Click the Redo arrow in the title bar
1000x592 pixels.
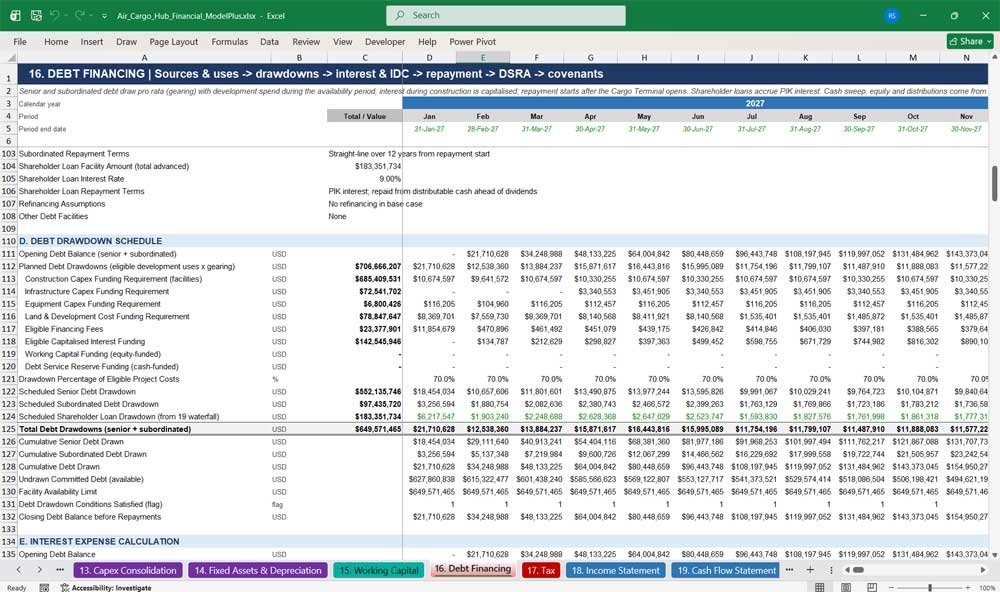pos(80,15)
